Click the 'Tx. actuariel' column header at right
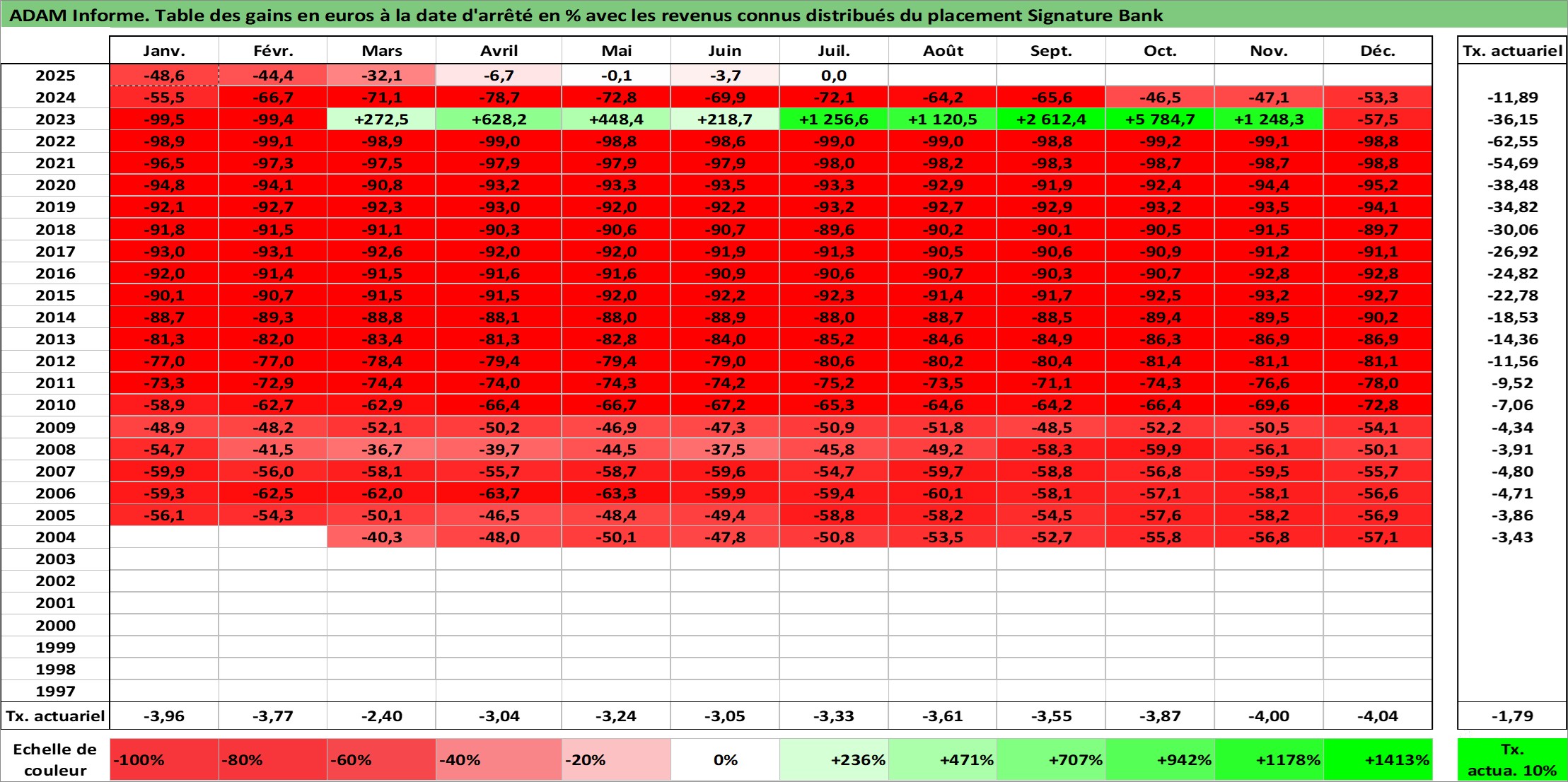The image size is (1568, 782). click(1512, 51)
